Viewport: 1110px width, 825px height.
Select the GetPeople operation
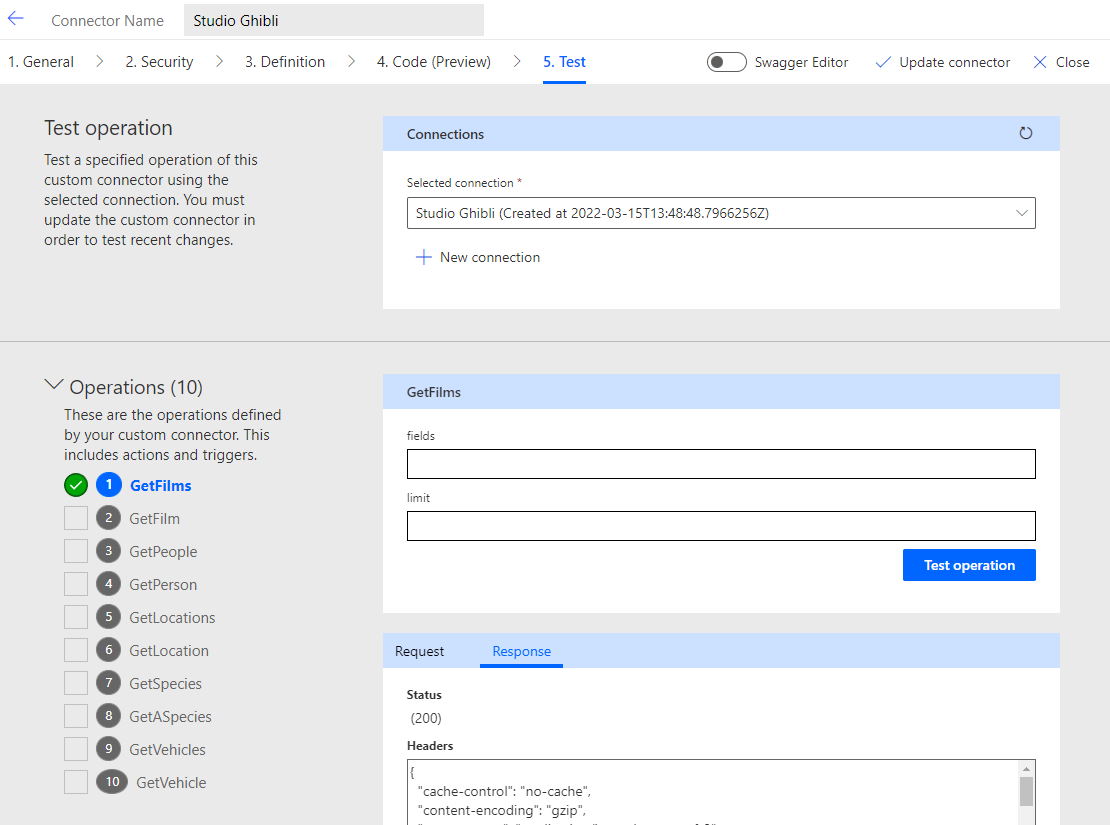tap(163, 552)
